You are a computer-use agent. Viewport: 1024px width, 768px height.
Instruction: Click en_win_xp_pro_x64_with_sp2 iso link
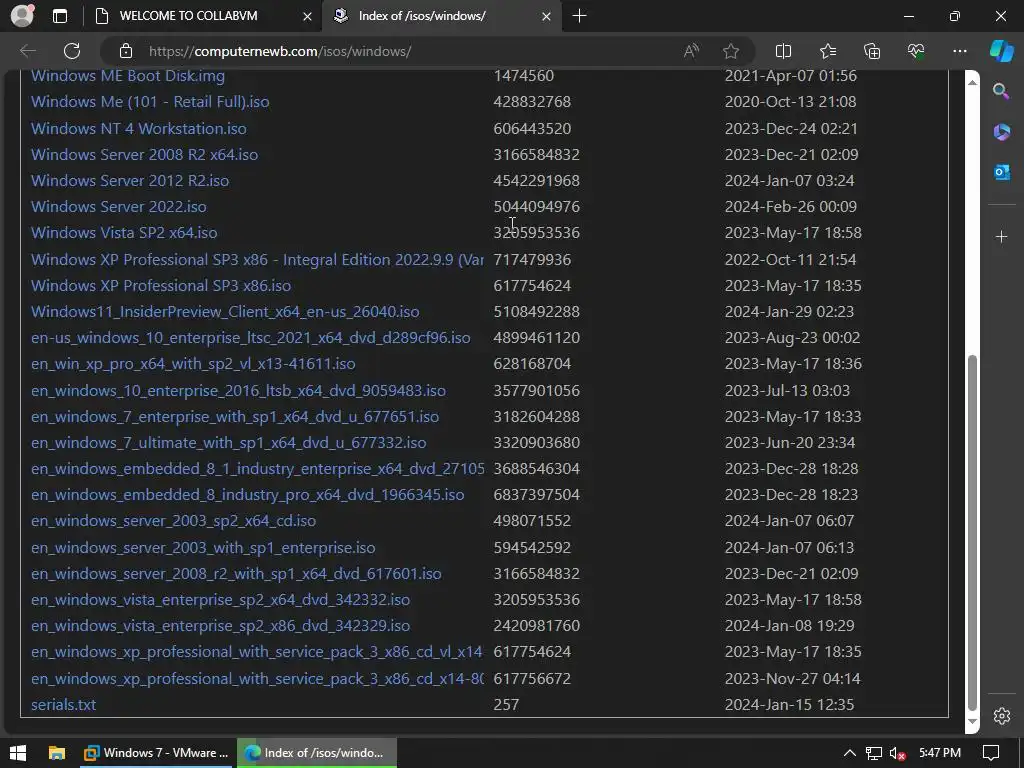click(193, 364)
